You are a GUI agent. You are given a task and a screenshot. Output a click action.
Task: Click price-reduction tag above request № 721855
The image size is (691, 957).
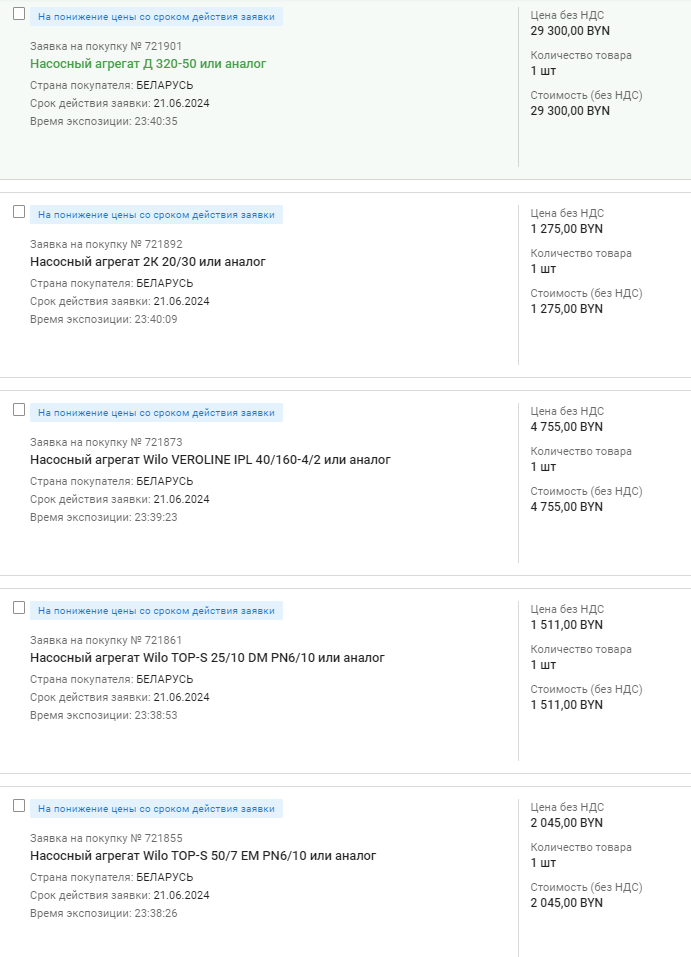click(x=156, y=809)
